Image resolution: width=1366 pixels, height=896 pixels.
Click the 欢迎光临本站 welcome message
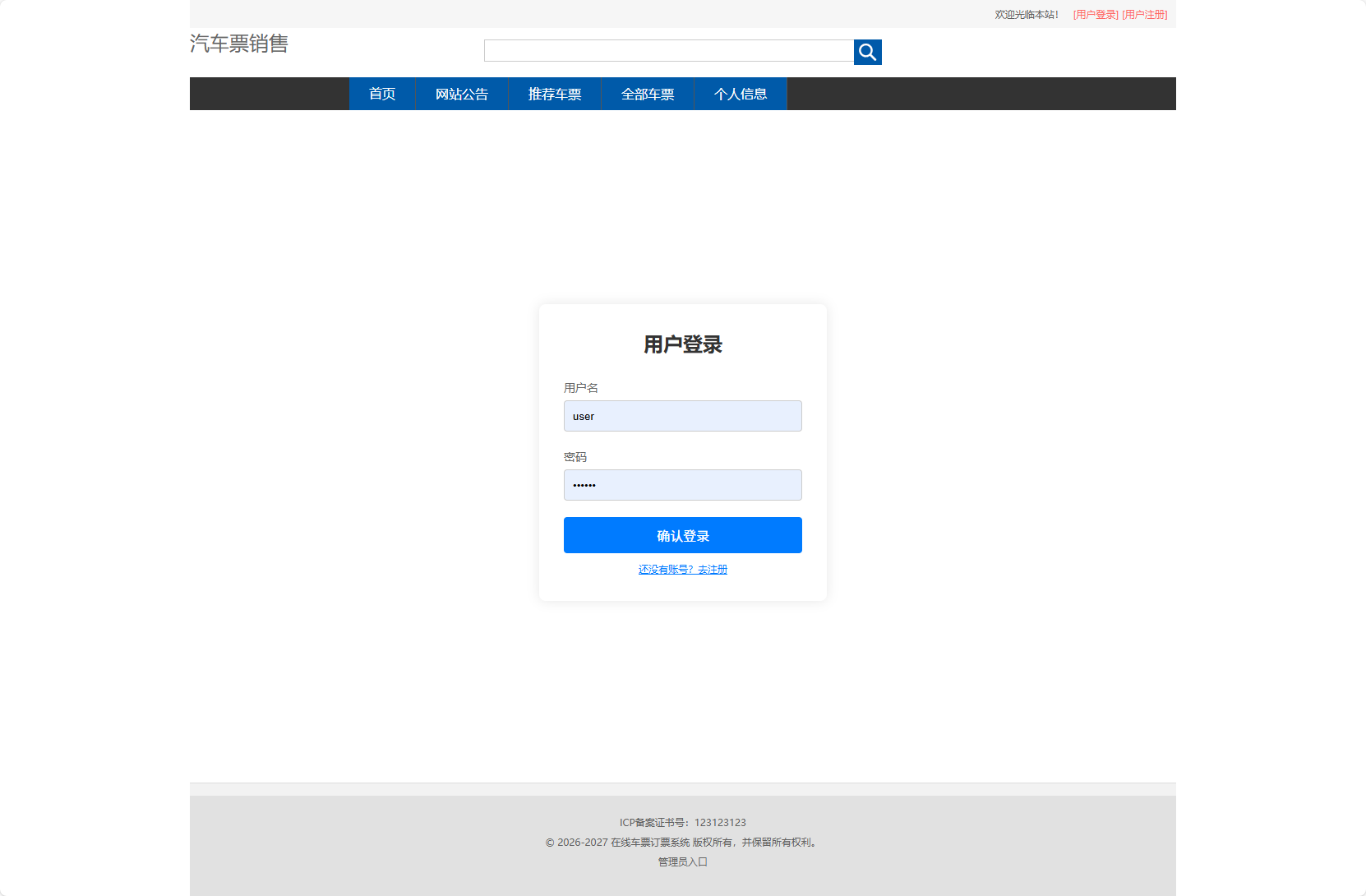(x=1026, y=14)
